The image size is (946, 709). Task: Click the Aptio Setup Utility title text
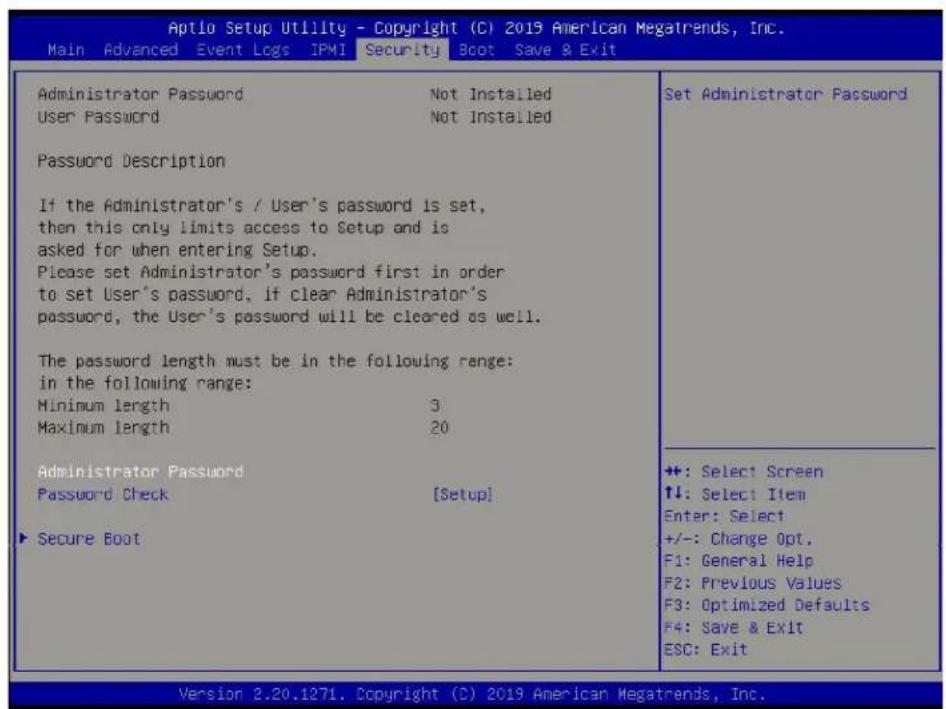[476, 28]
